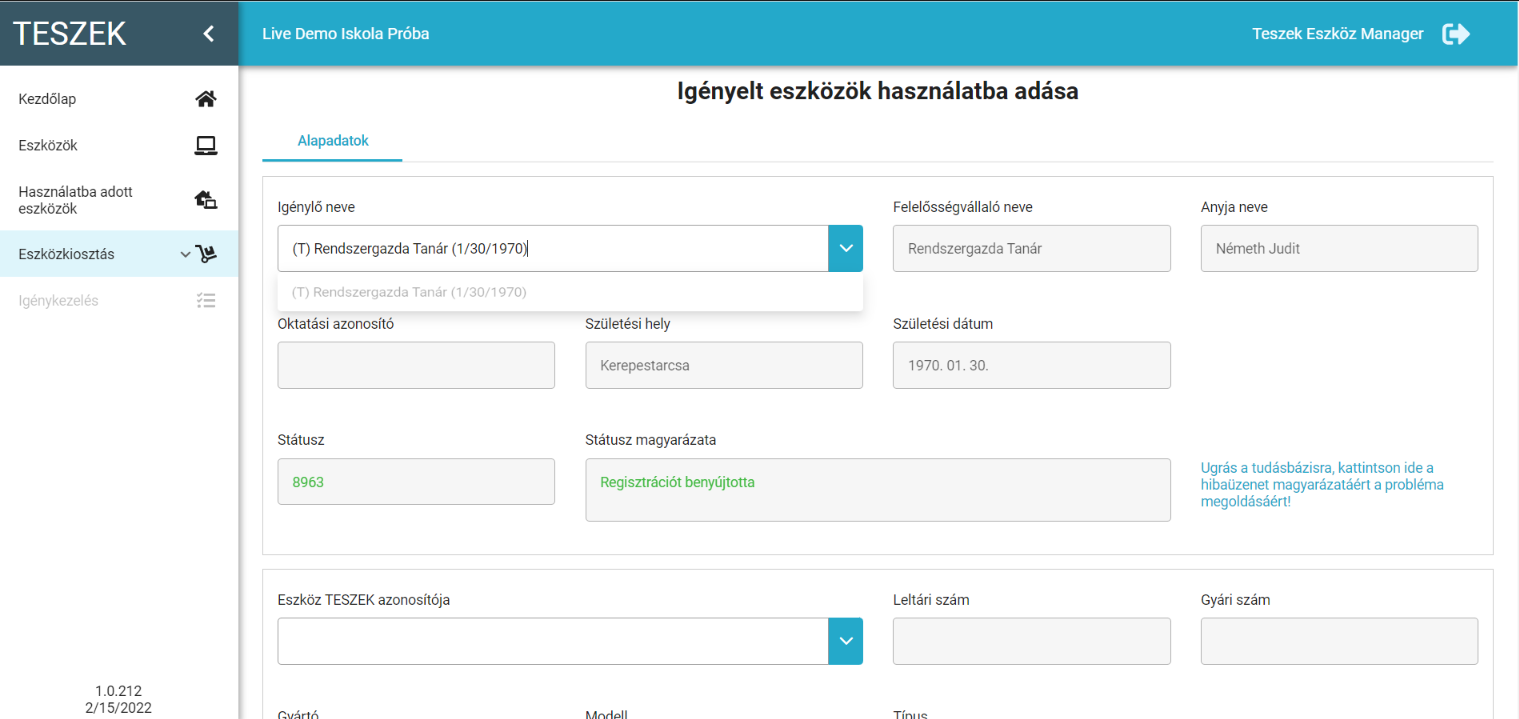
Task: Click the page heading Igényelt eszközök használatba adása
Action: 878,92
